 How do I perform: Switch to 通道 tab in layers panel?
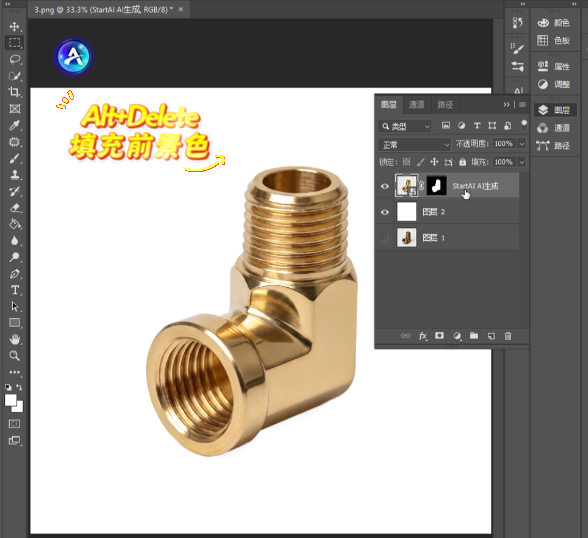click(416, 105)
